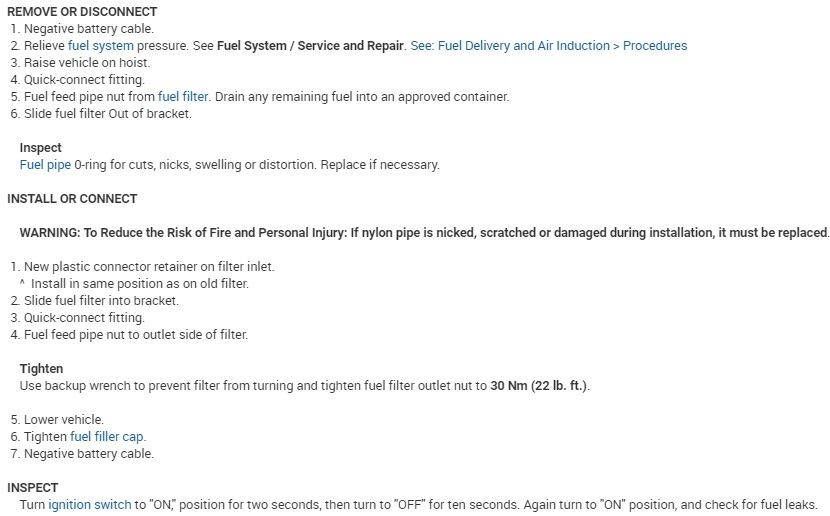Click the "New plastic connector retainer on filter inlet" step
Image resolution: width=830 pixels, height=516 pixels.
click(148, 267)
